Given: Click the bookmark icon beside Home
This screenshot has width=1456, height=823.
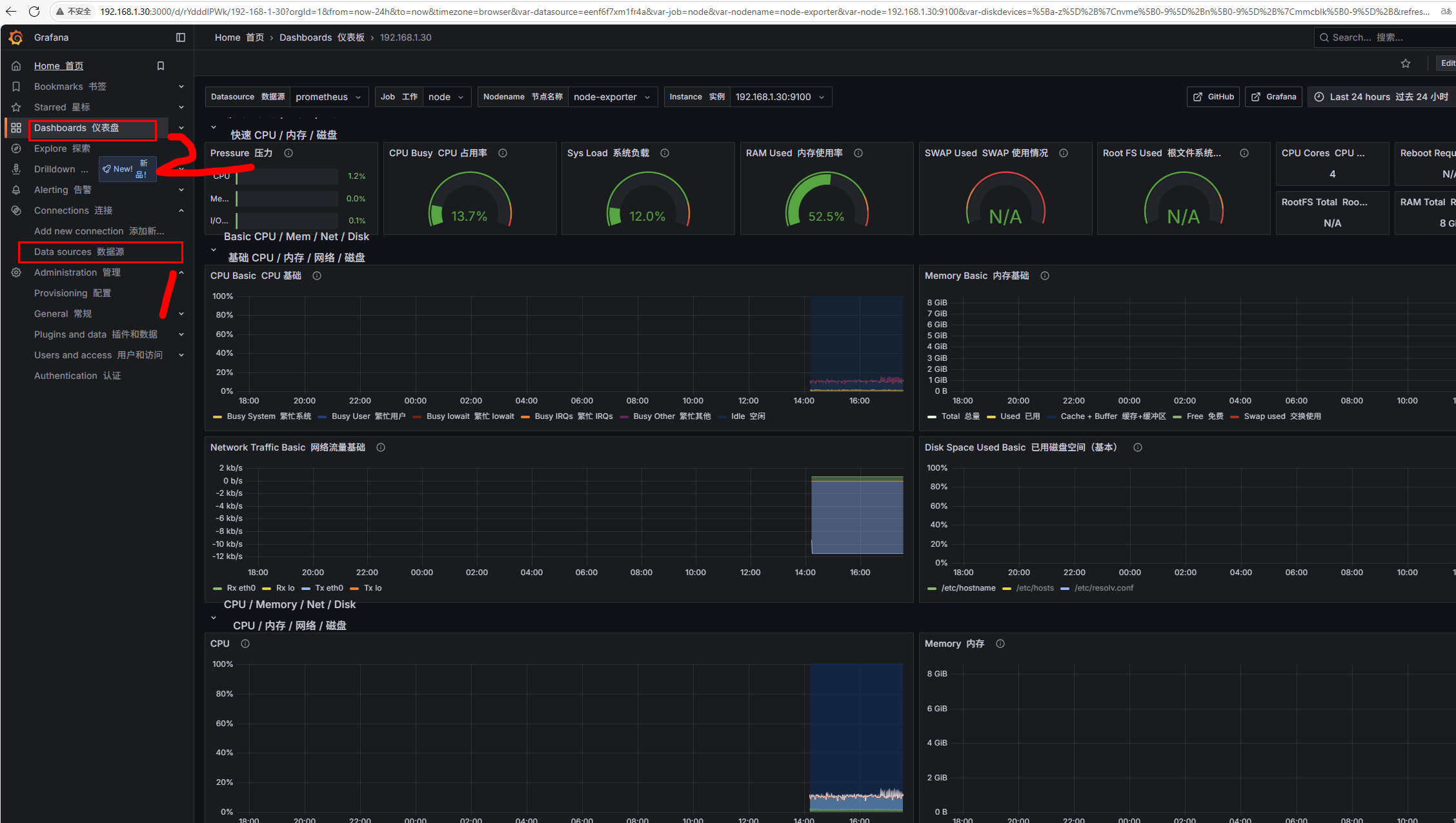Looking at the screenshot, I should [161, 66].
